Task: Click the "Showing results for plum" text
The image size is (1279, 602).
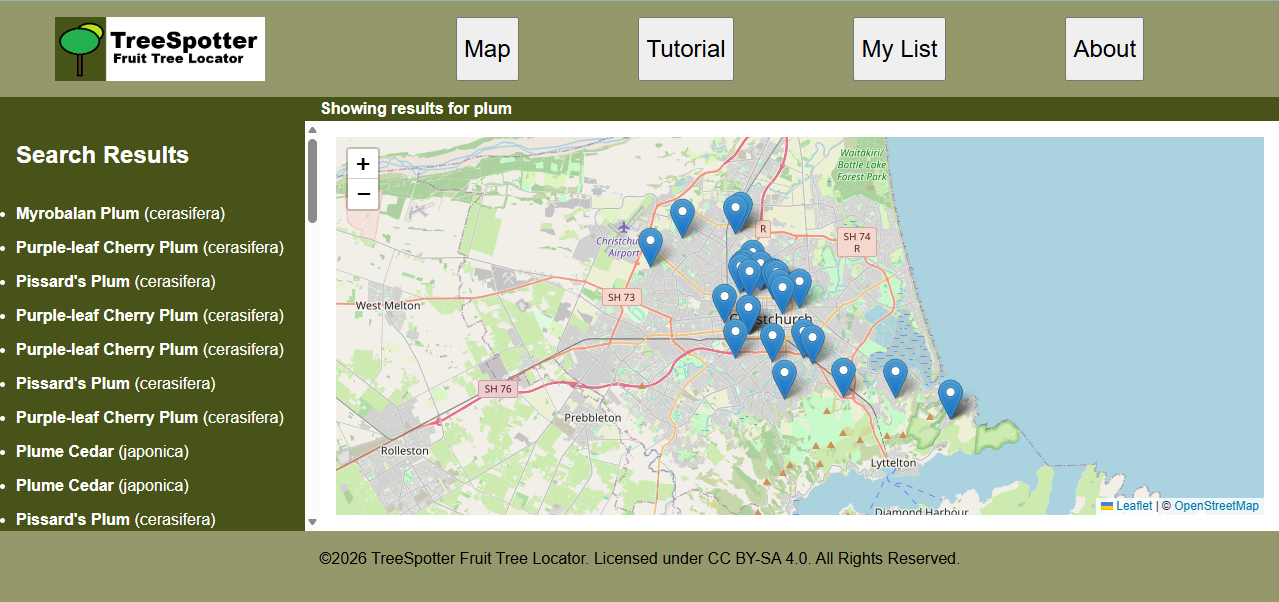Action: (416, 108)
